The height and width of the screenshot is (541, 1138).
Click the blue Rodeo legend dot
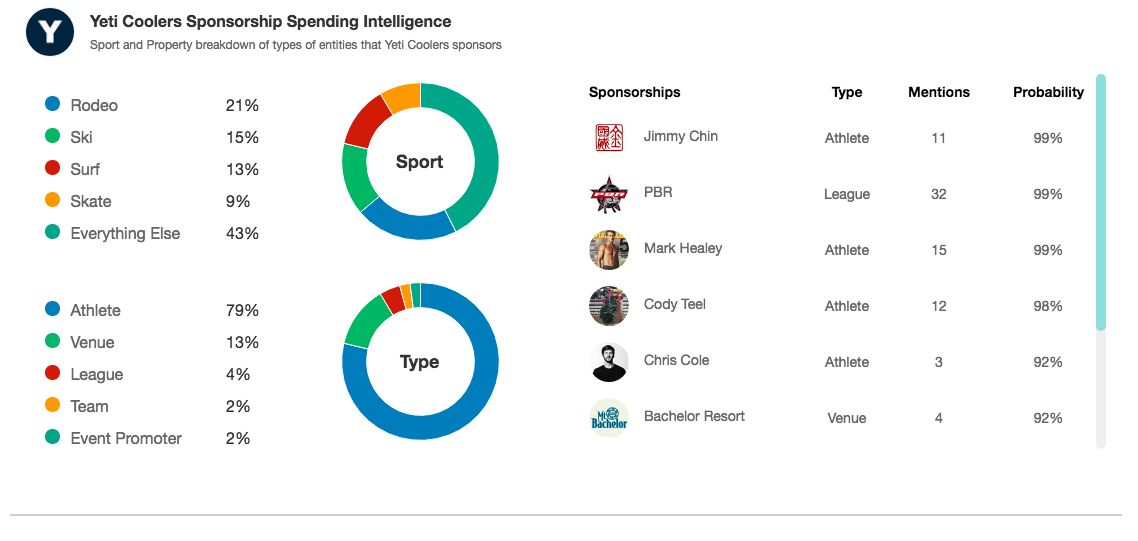click(52, 104)
